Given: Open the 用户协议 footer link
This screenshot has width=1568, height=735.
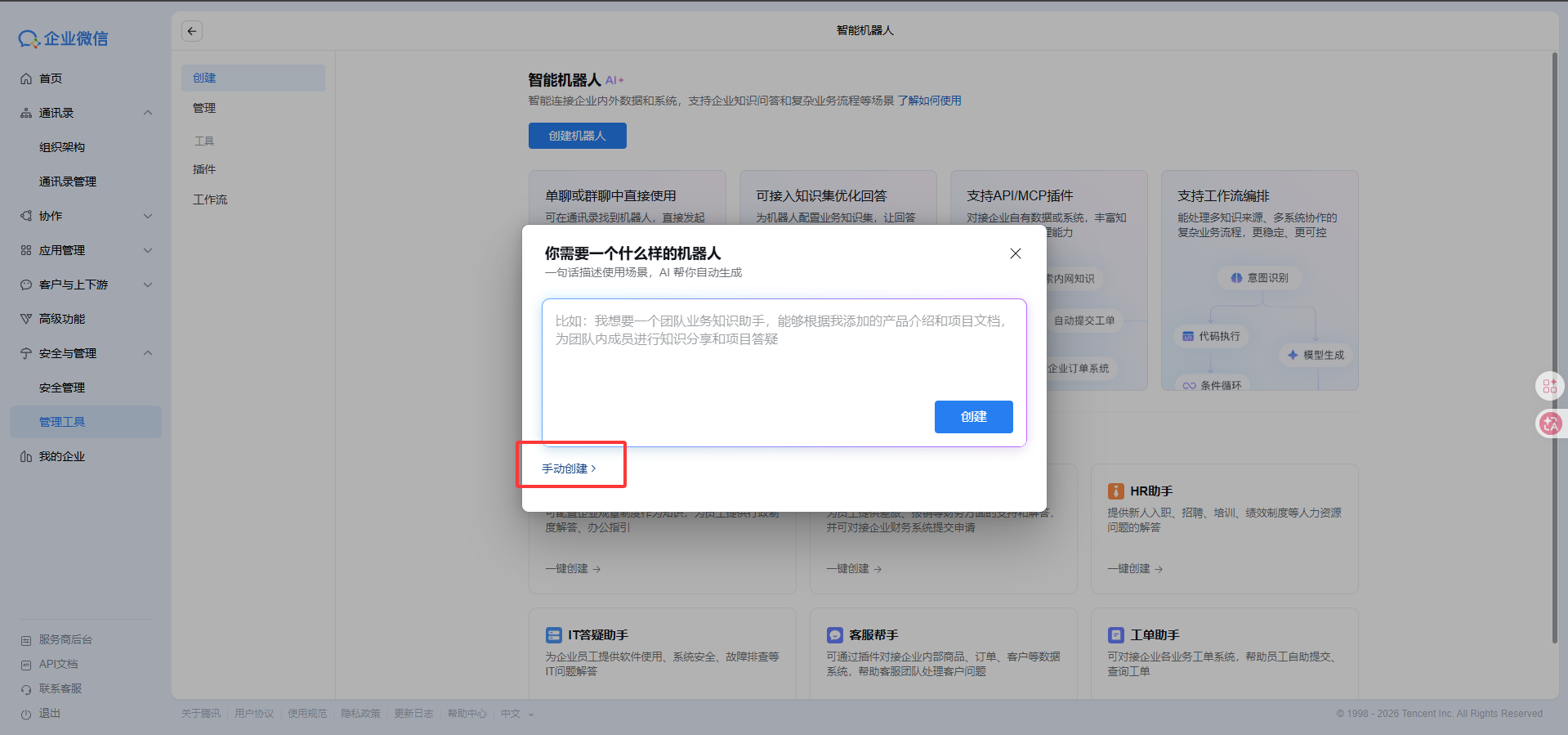Looking at the screenshot, I should (x=254, y=714).
